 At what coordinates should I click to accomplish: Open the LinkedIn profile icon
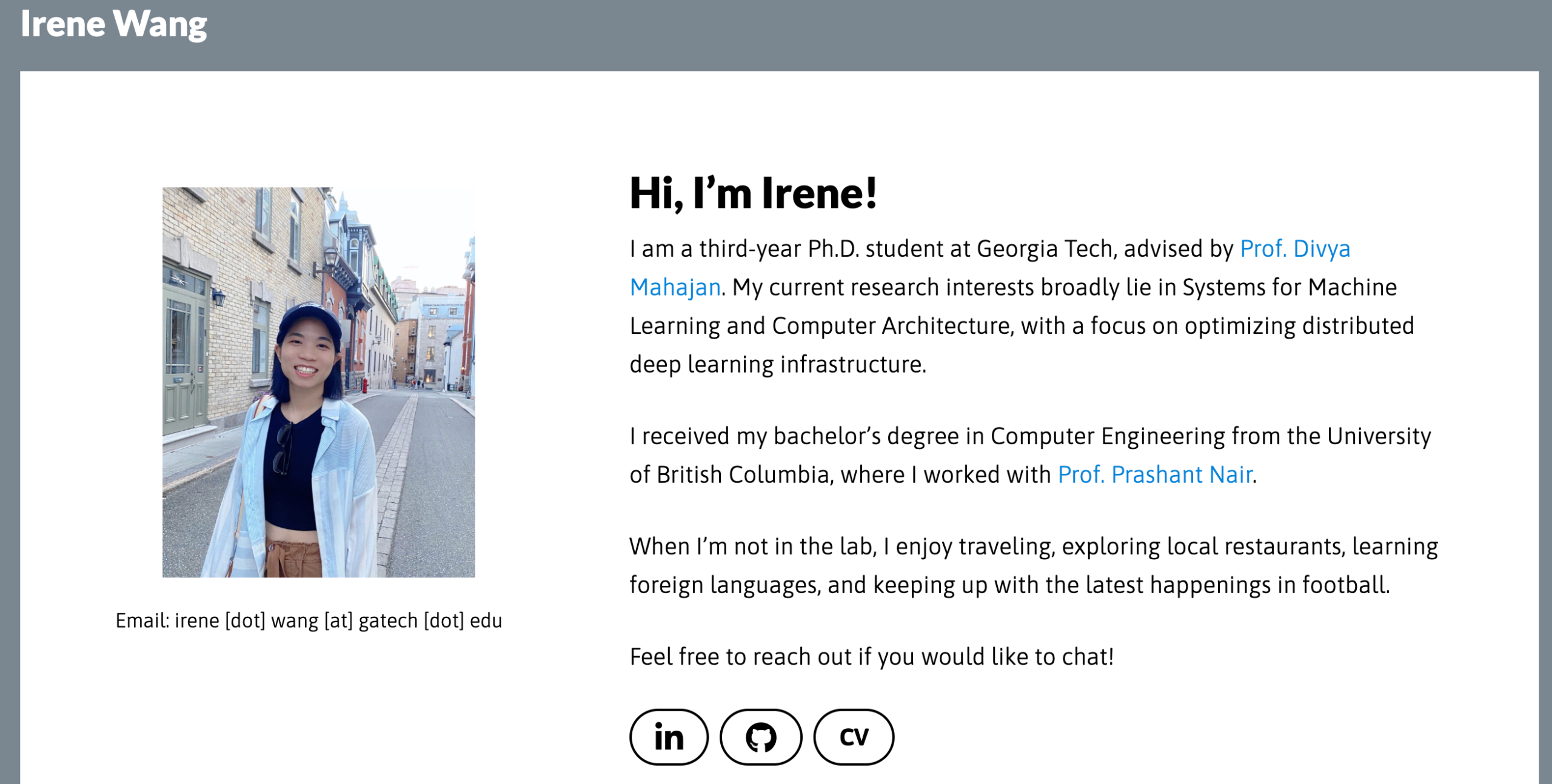click(669, 737)
